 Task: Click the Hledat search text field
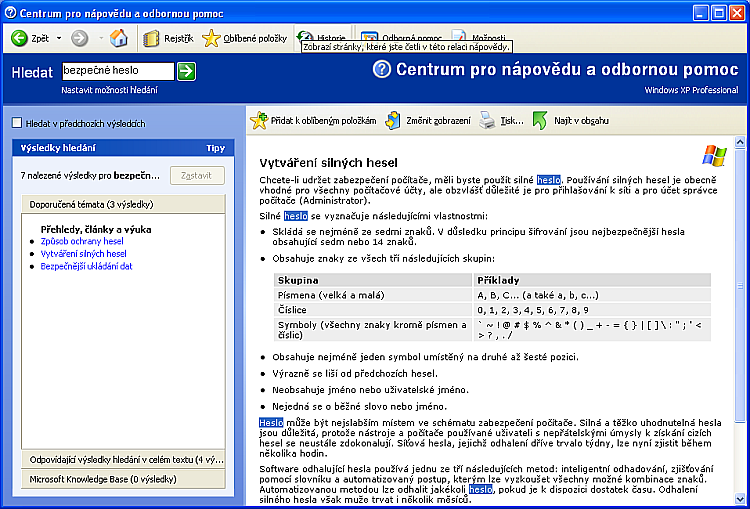pyautogui.click(x=118, y=71)
